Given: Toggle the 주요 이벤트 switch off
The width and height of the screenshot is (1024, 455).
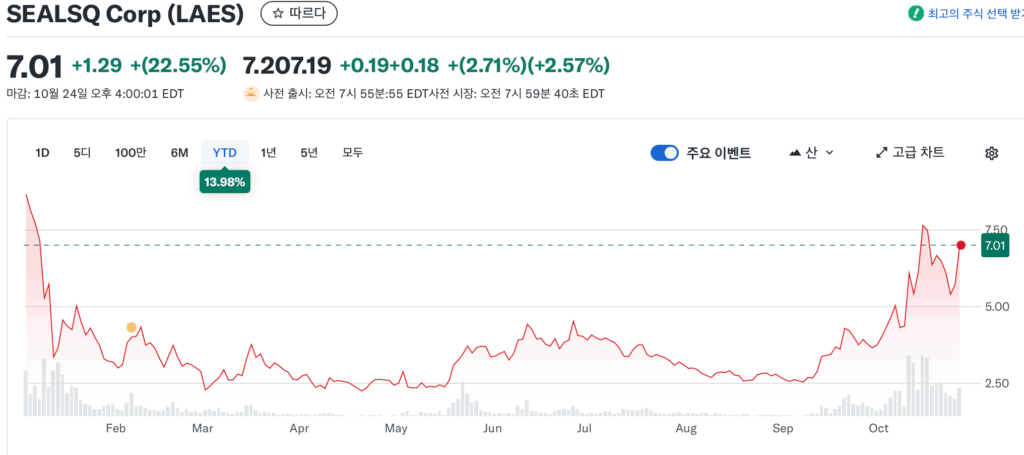Looking at the screenshot, I should click(664, 153).
